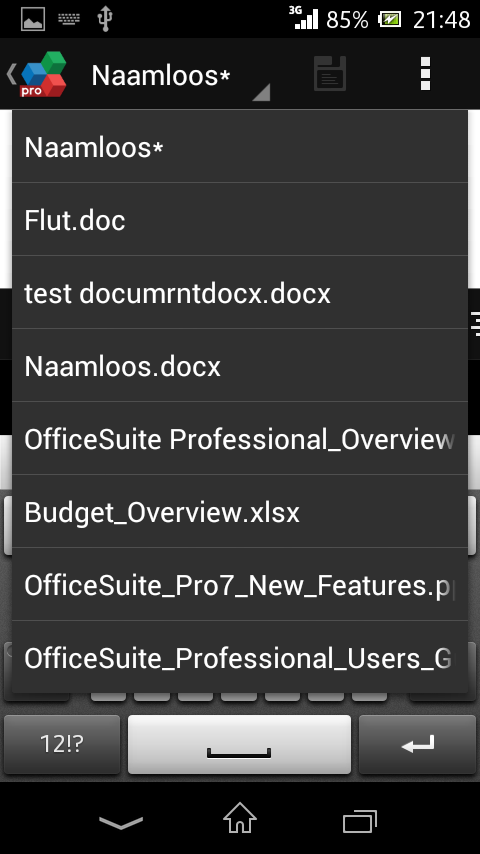Open OfficeSuite_Professional_Users_Guide file
The width and height of the screenshot is (480, 854).
pyautogui.click(x=240, y=657)
